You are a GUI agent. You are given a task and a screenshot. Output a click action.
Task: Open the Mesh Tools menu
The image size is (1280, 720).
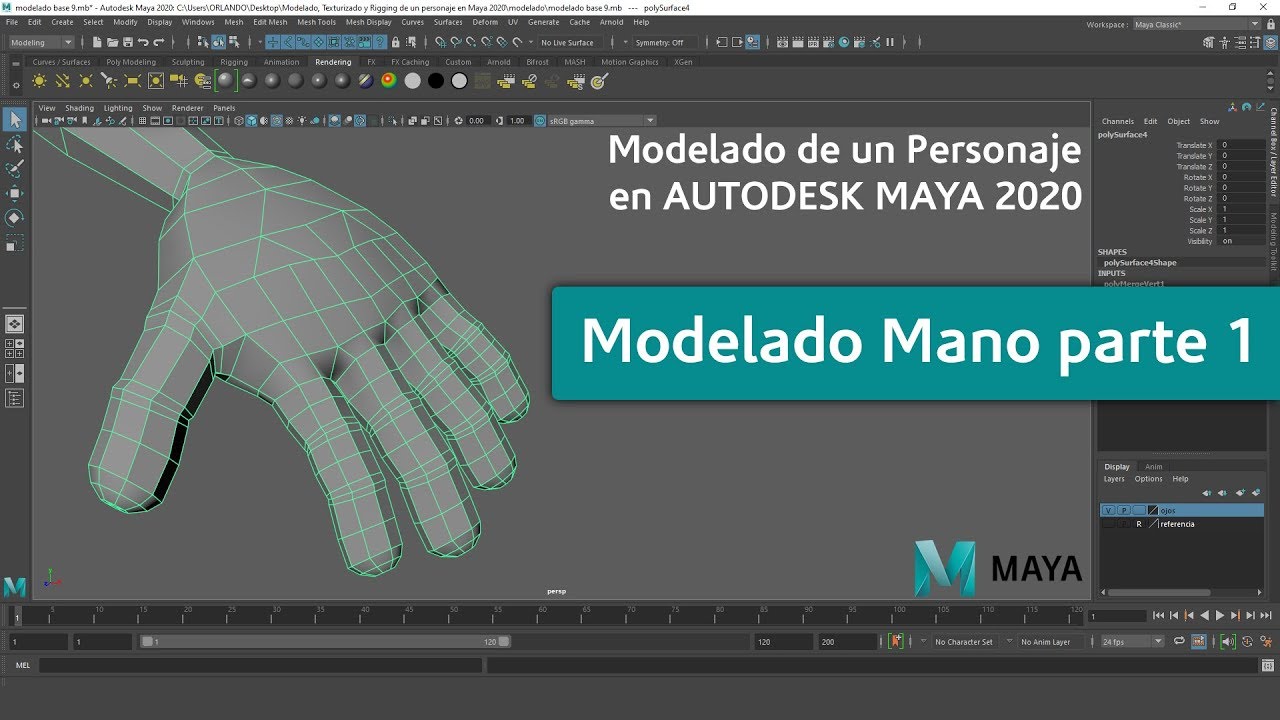(x=316, y=21)
